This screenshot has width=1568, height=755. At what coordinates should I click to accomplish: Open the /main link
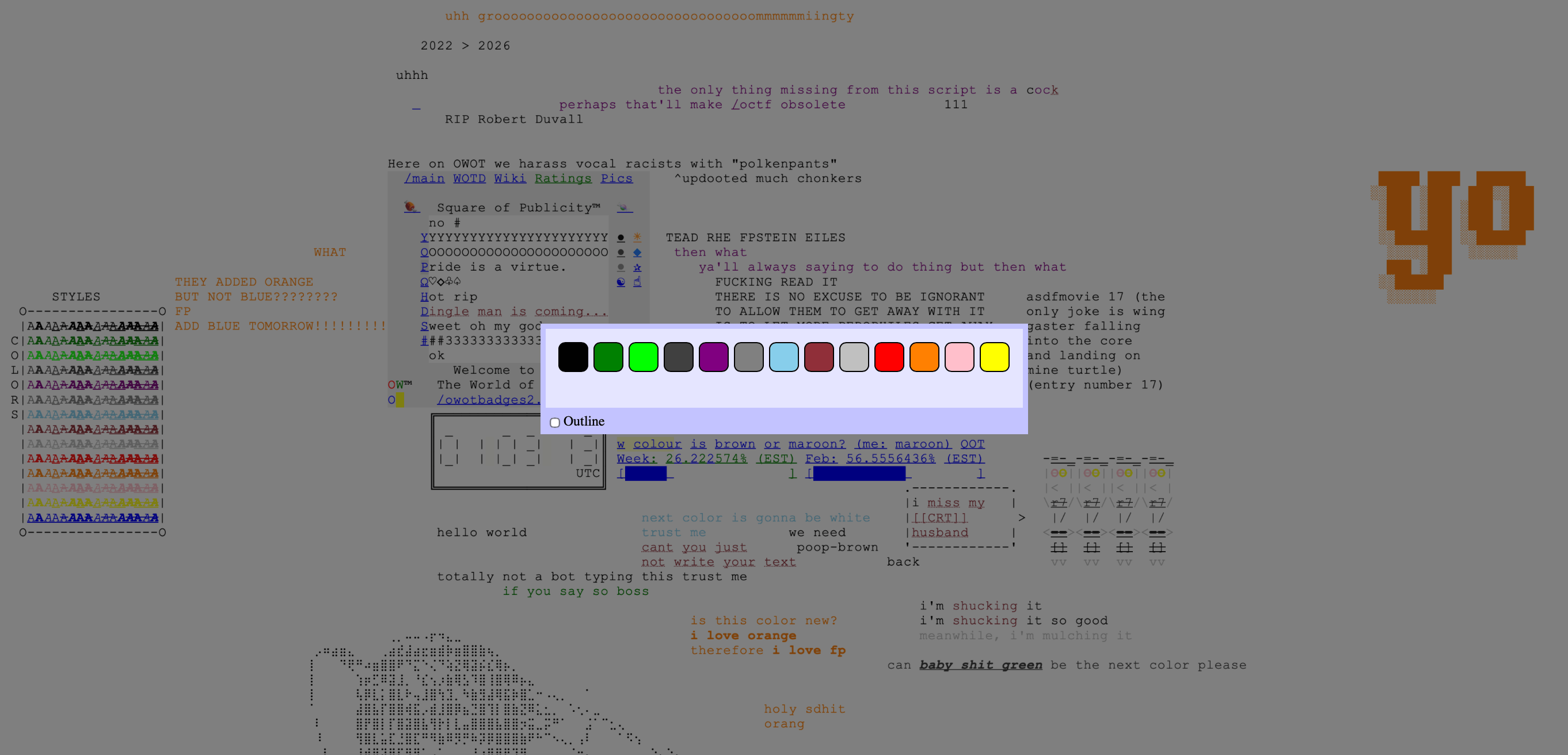point(424,179)
